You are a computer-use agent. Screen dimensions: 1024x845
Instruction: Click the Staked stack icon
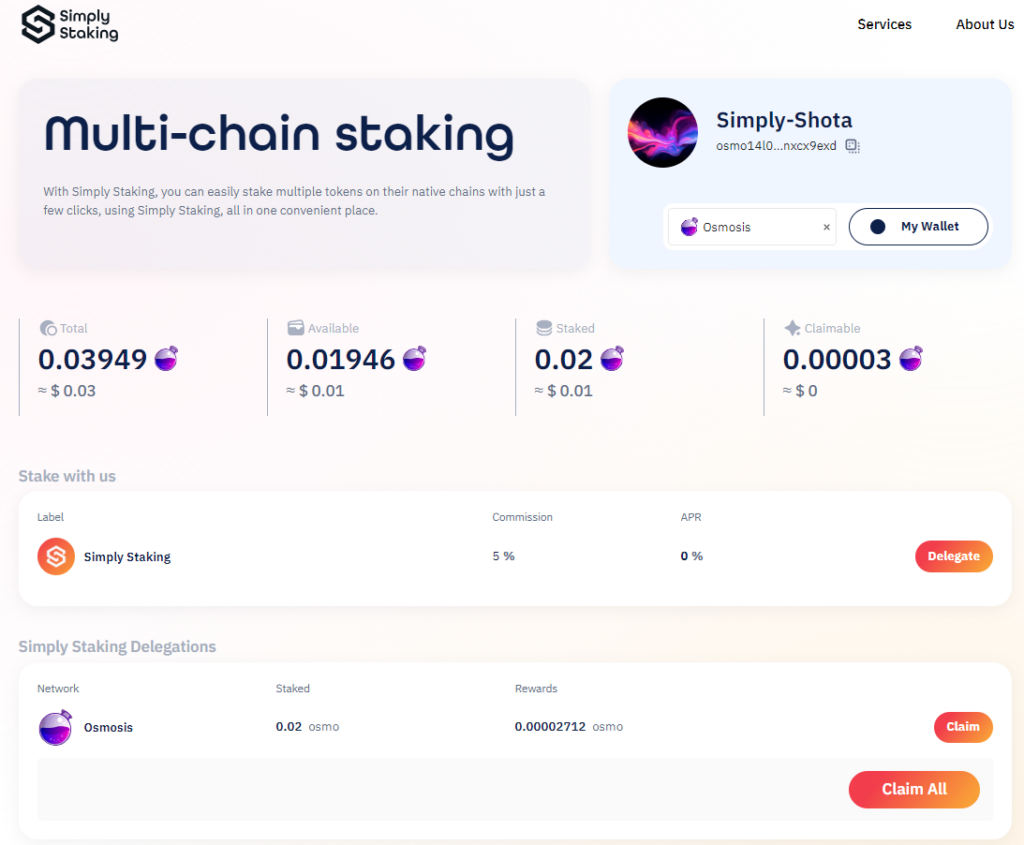(x=544, y=328)
